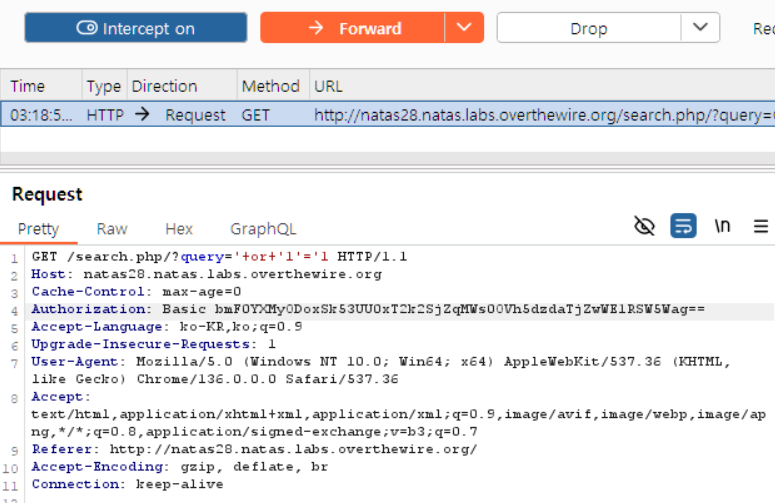The height and width of the screenshot is (503, 775).
Task: Select the GraphQL tab
Action: click(x=263, y=229)
